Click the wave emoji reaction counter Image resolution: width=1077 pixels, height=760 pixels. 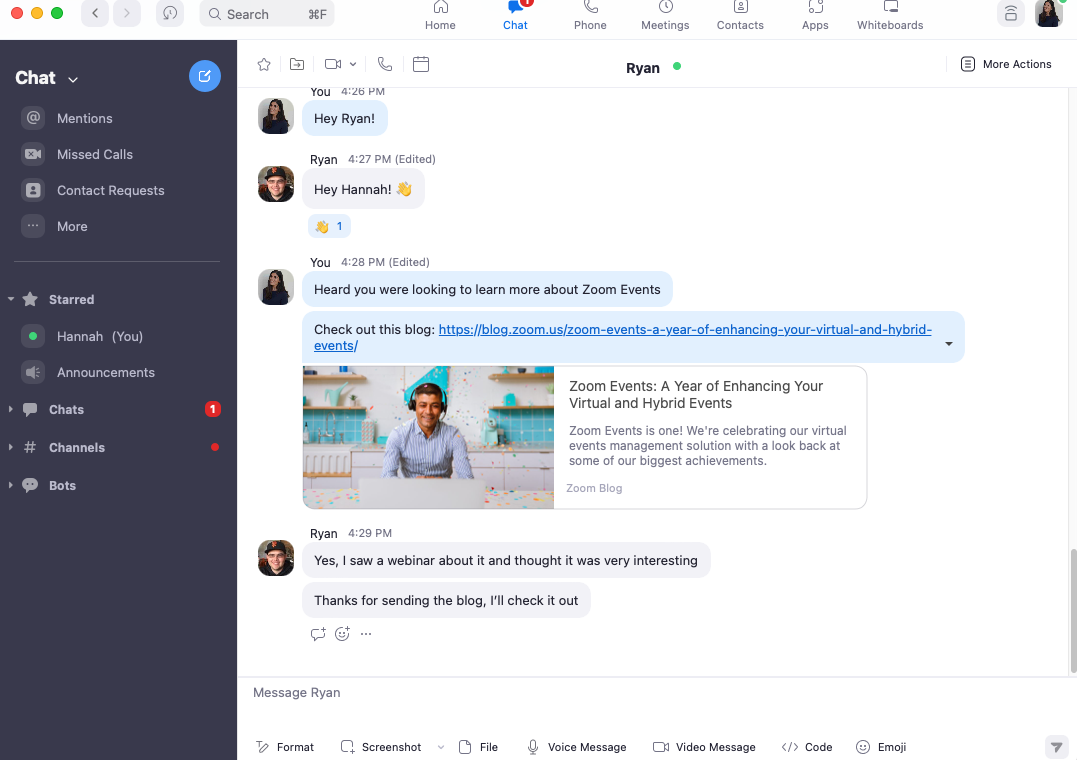click(x=330, y=226)
